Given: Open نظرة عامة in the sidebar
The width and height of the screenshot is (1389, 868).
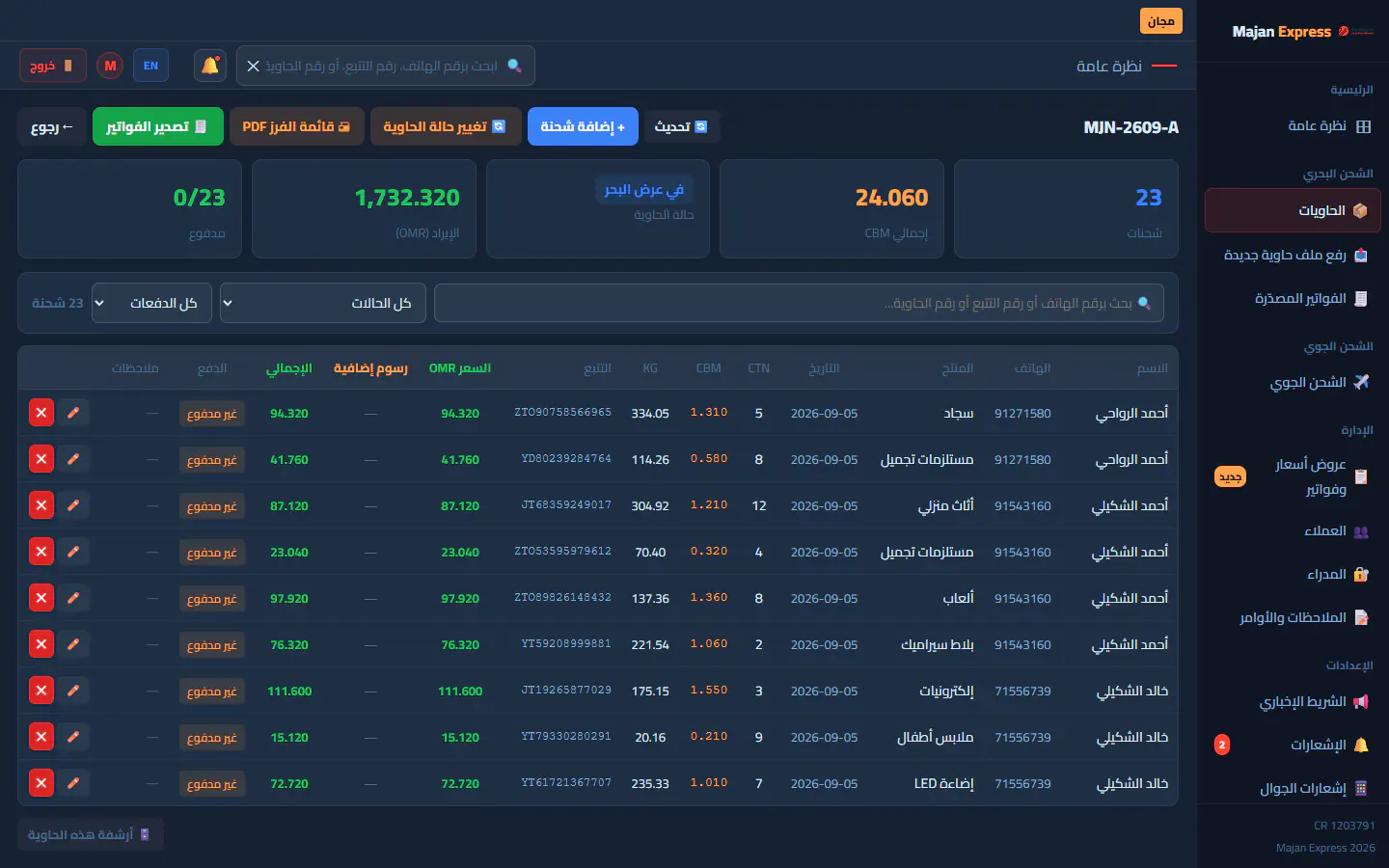Looking at the screenshot, I should pyautogui.click(x=1293, y=126).
